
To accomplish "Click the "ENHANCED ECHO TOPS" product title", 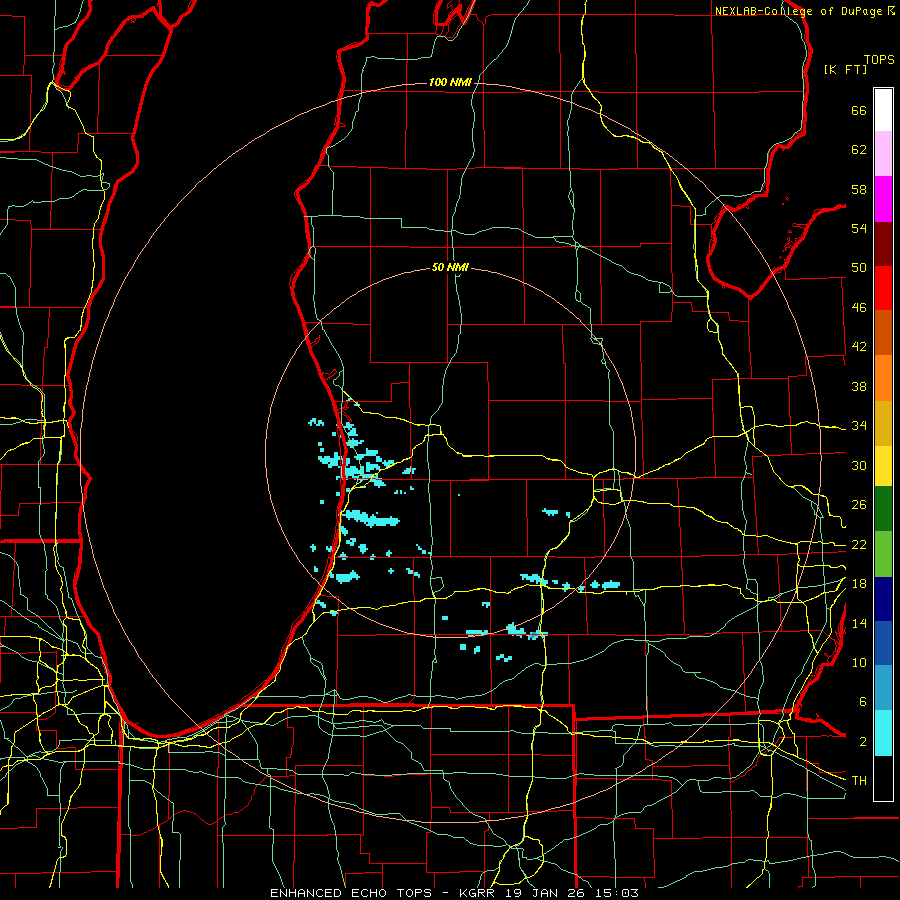I will pyautogui.click(x=351, y=893).
